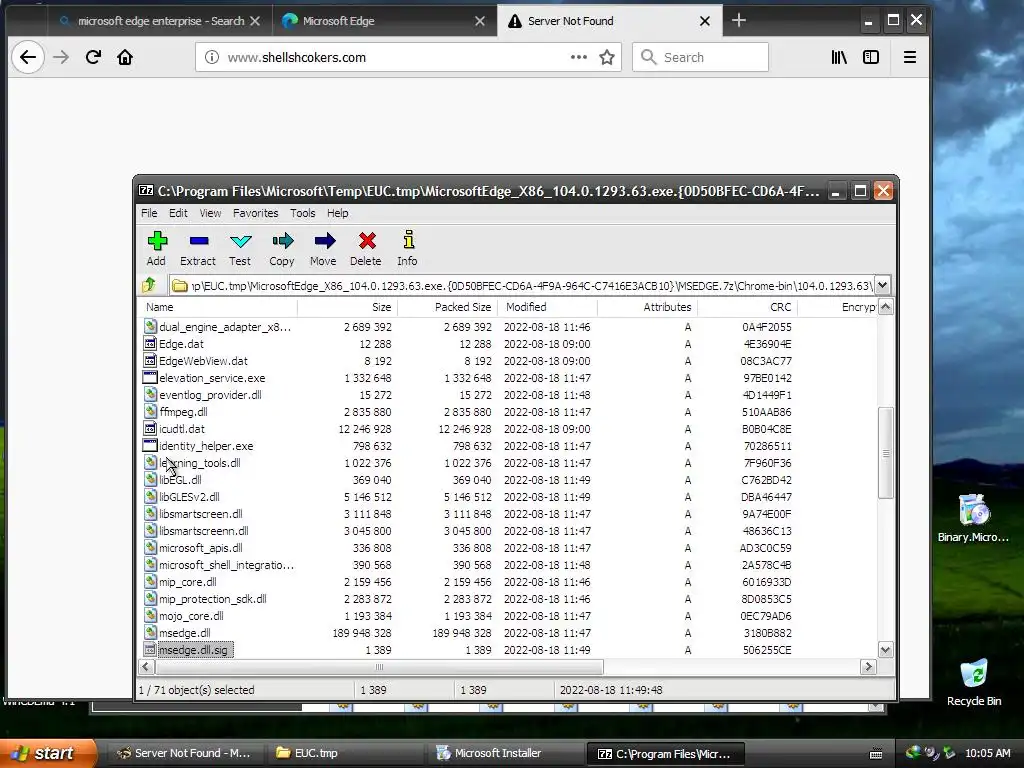Toggle the Firefox sidebar icon
Viewport: 1024px width, 768px height.
pyautogui.click(x=871, y=57)
